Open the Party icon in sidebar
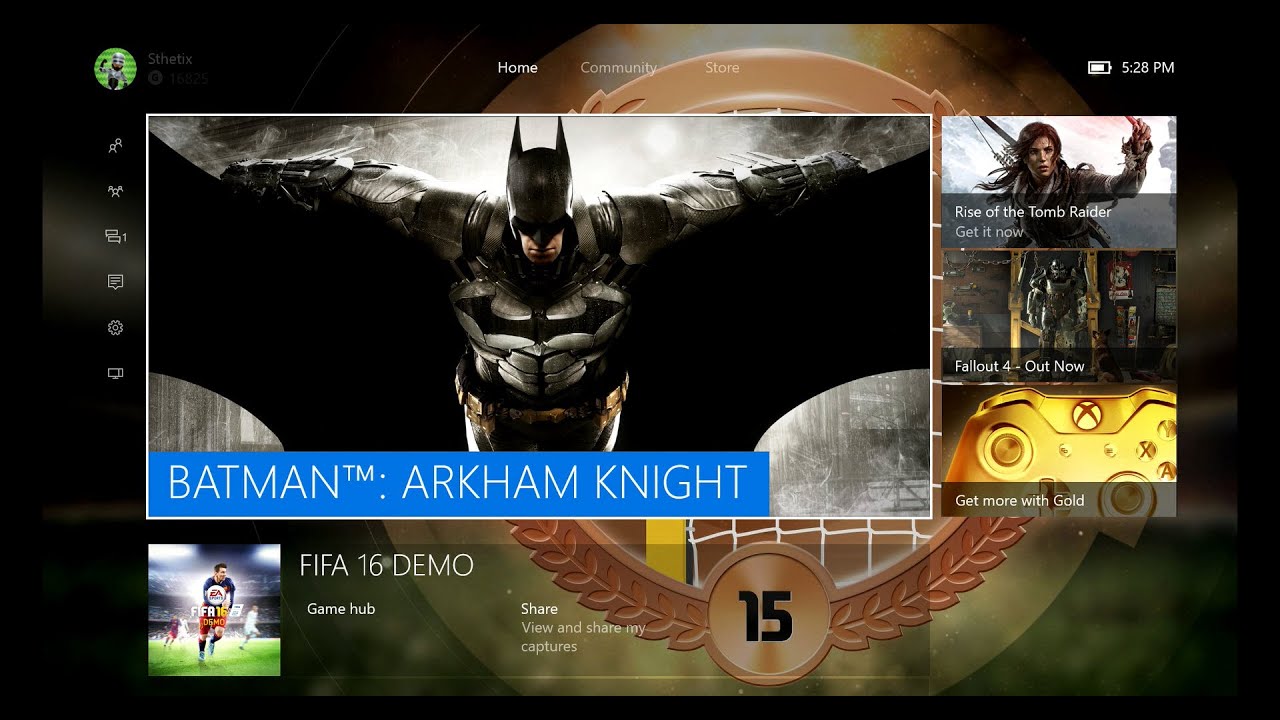The width and height of the screenshot is (1280, 720). tap(115, 191)
